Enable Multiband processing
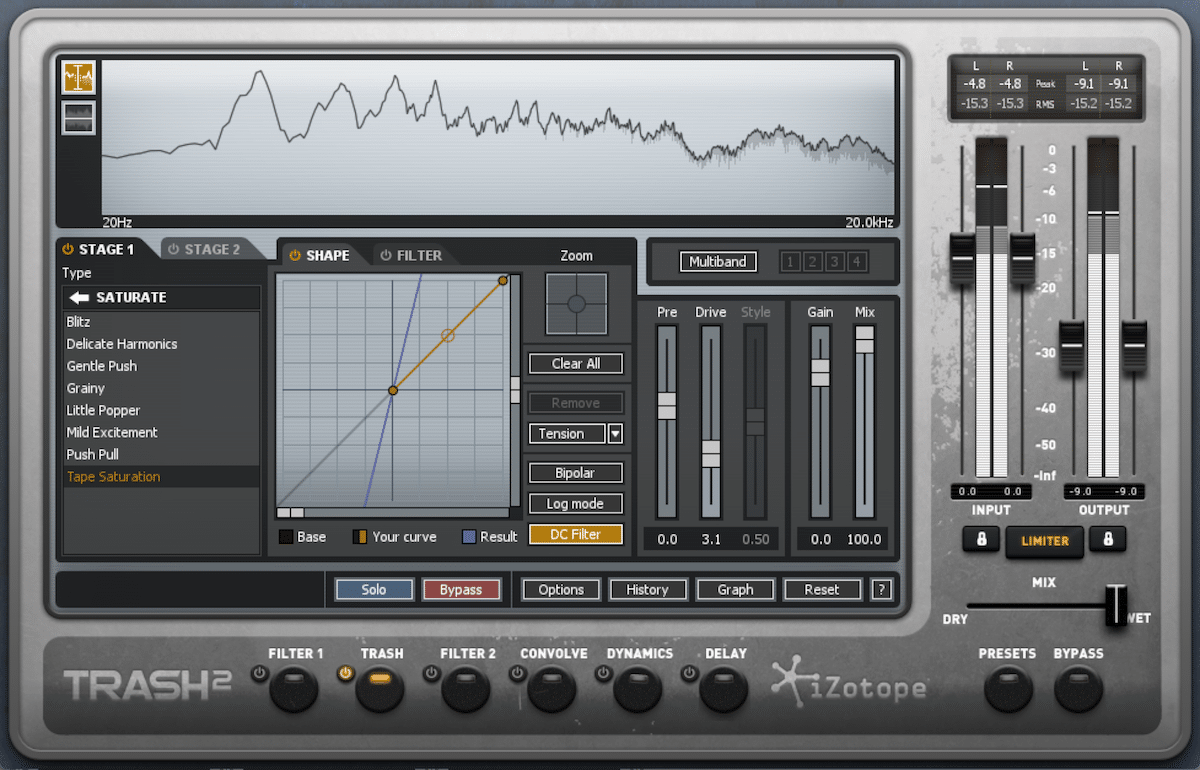Viewport: 1200px width, 770px height. pos(718,261)
